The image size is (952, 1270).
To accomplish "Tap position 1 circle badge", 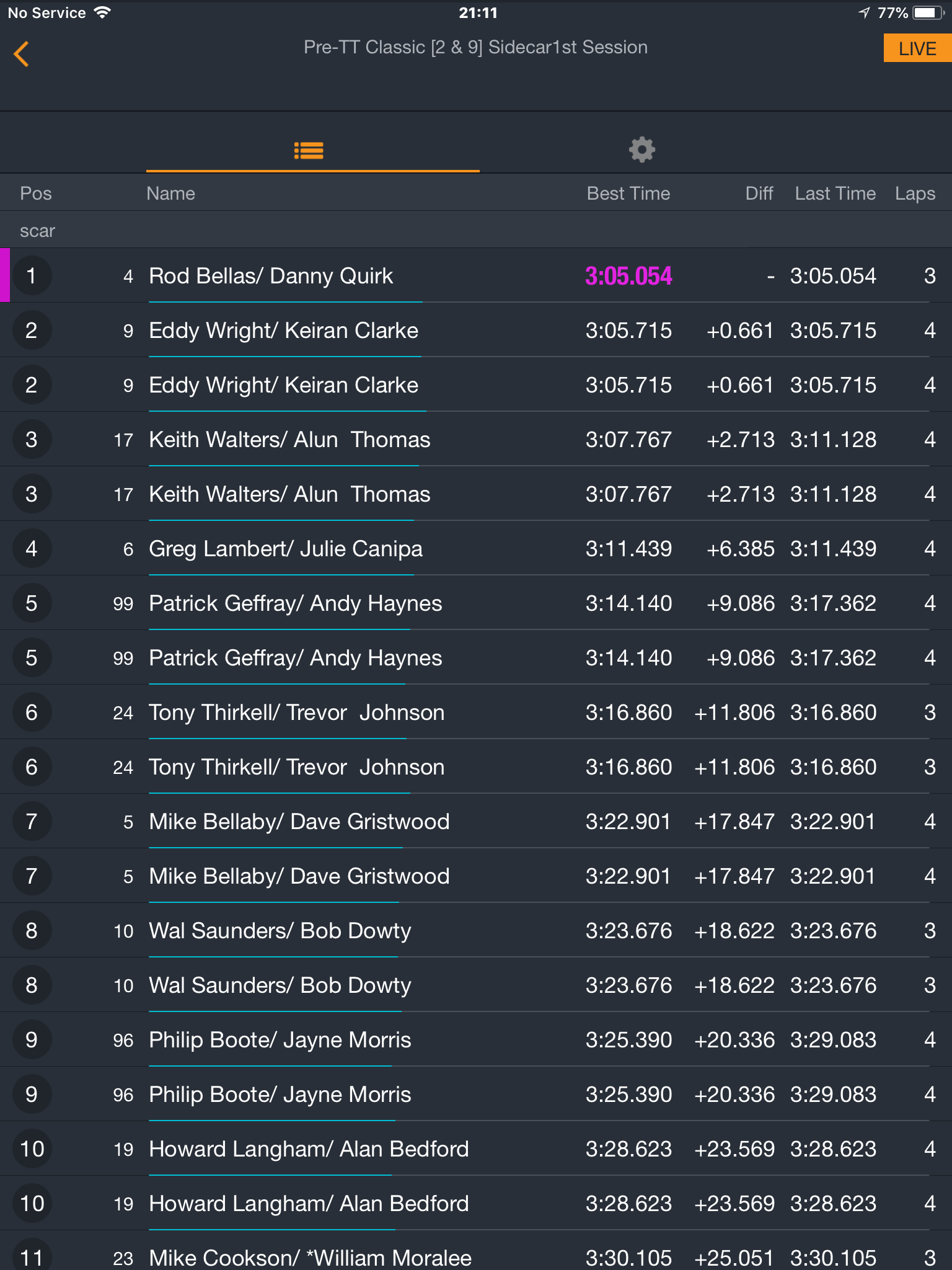I will 32,276.
